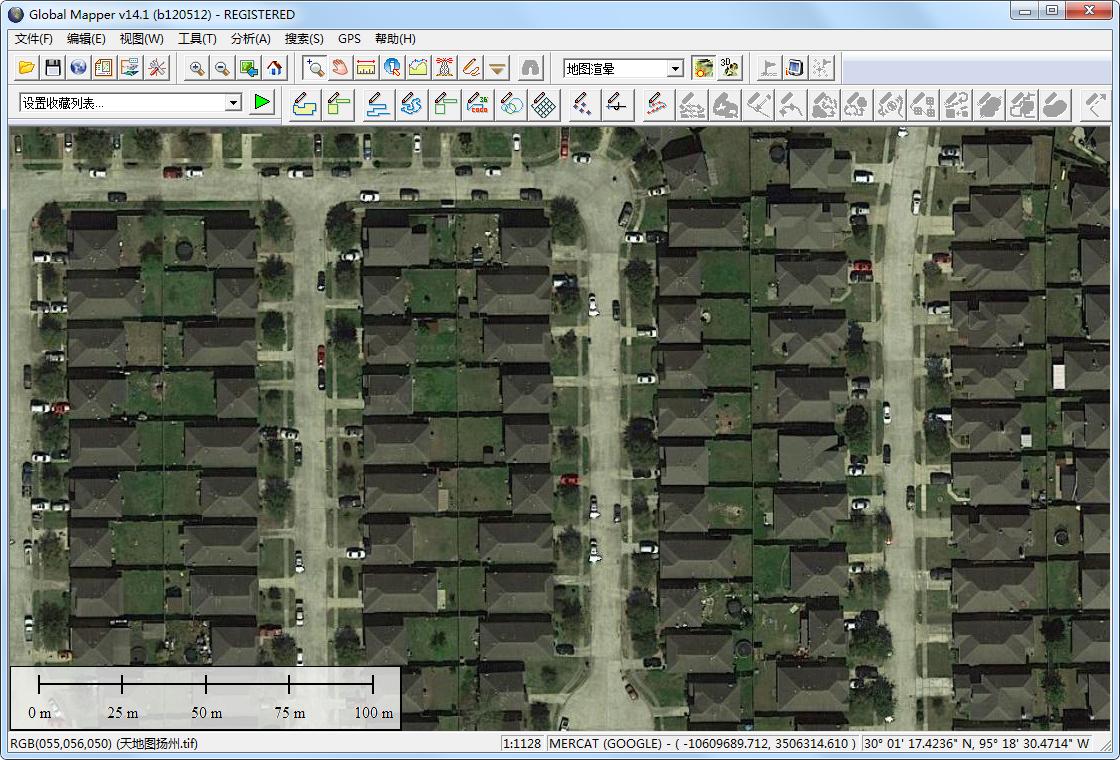The image size is (1120, 760).
Task: Toggle the hand pan/grab tool
Action: (x=340, y=68)
